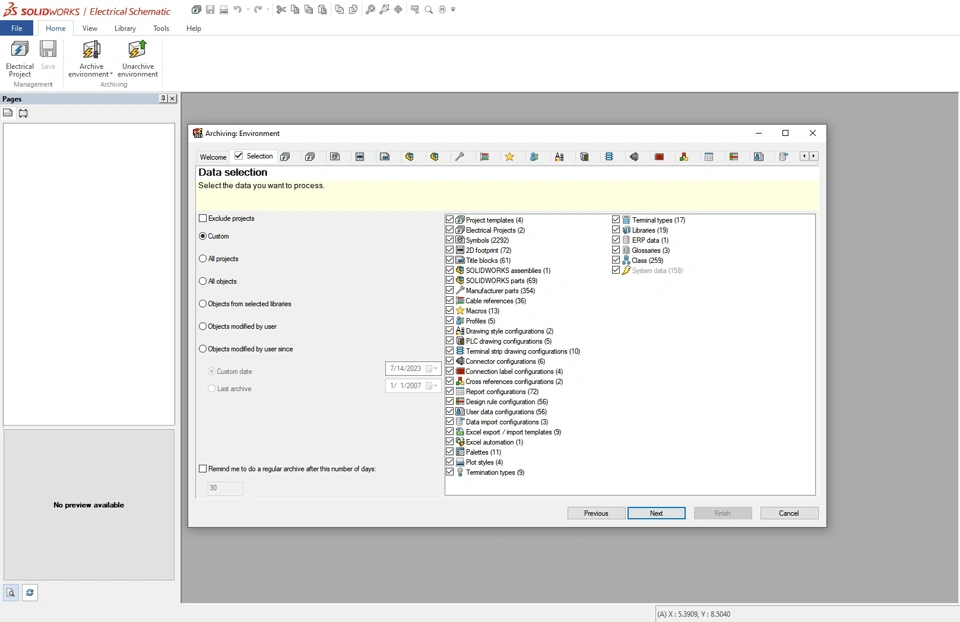Open the Drawing style configurations tab icon
Image resolution: width=960 pixels, height=622 pixels.
point(559,157)
